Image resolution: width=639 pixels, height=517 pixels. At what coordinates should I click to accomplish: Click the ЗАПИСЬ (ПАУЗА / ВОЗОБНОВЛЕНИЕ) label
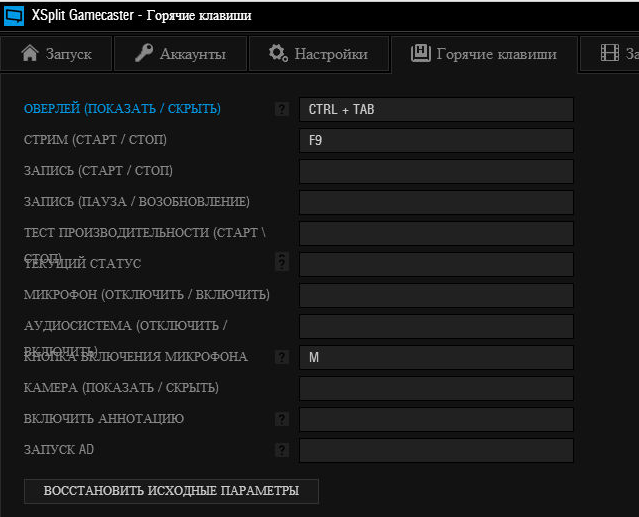pos(137,202)
